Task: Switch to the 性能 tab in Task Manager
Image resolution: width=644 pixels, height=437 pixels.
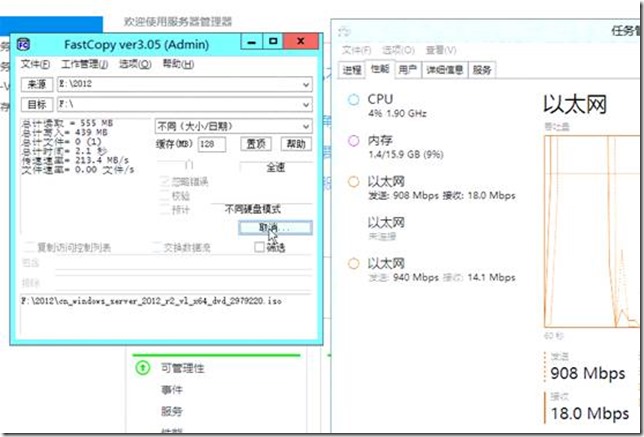Action: point(380,69)
